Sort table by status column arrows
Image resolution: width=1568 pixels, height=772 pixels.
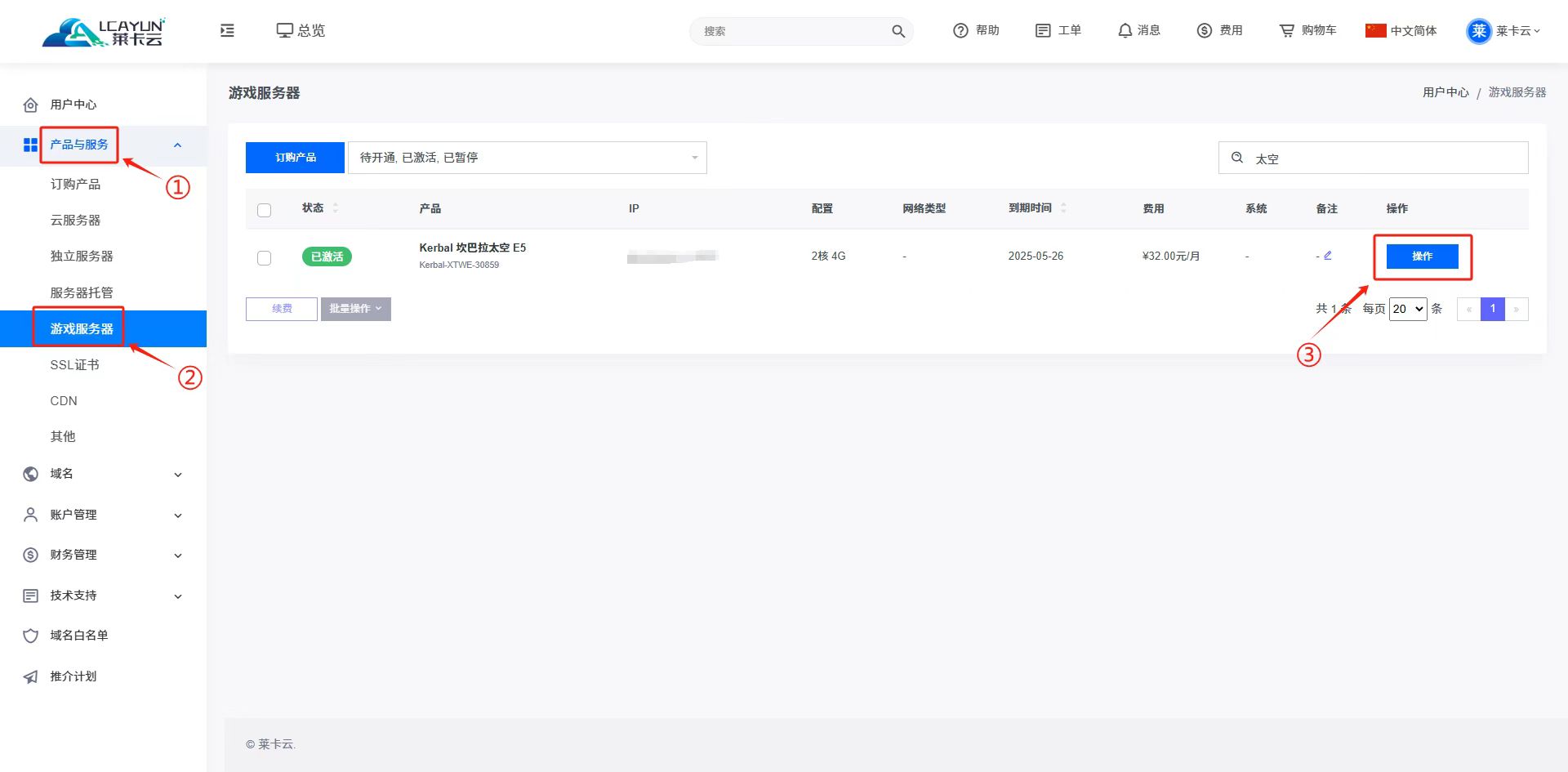pos(336,208)
